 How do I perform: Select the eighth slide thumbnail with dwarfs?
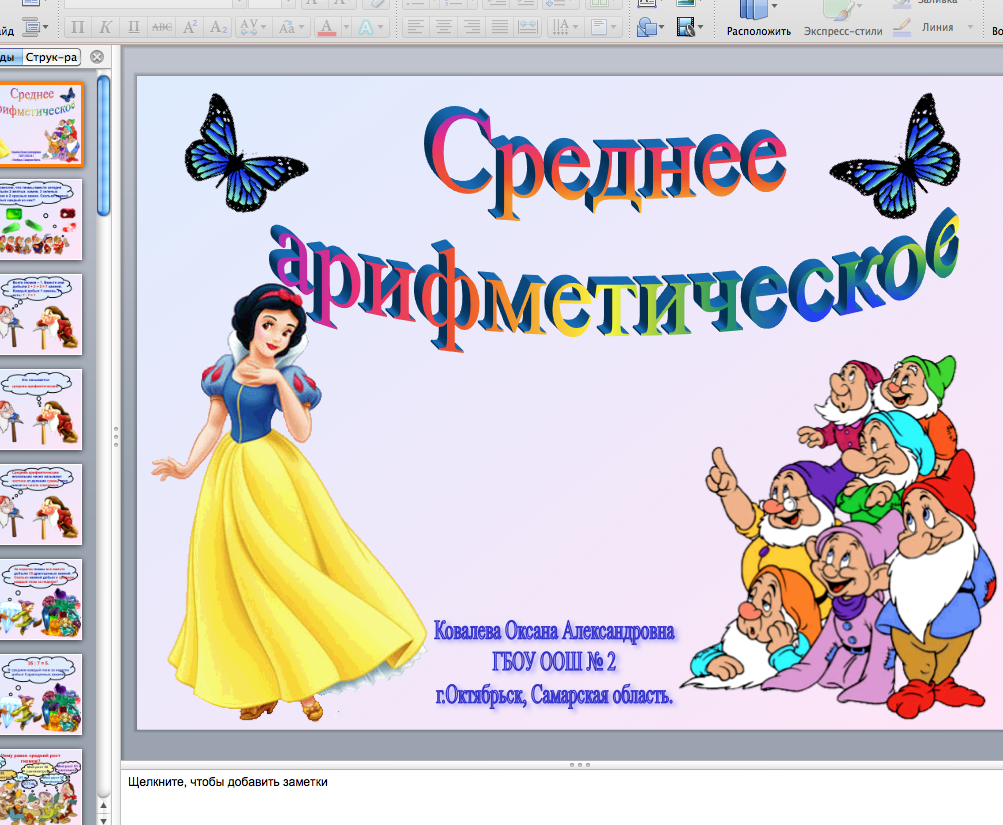point(40,787)
